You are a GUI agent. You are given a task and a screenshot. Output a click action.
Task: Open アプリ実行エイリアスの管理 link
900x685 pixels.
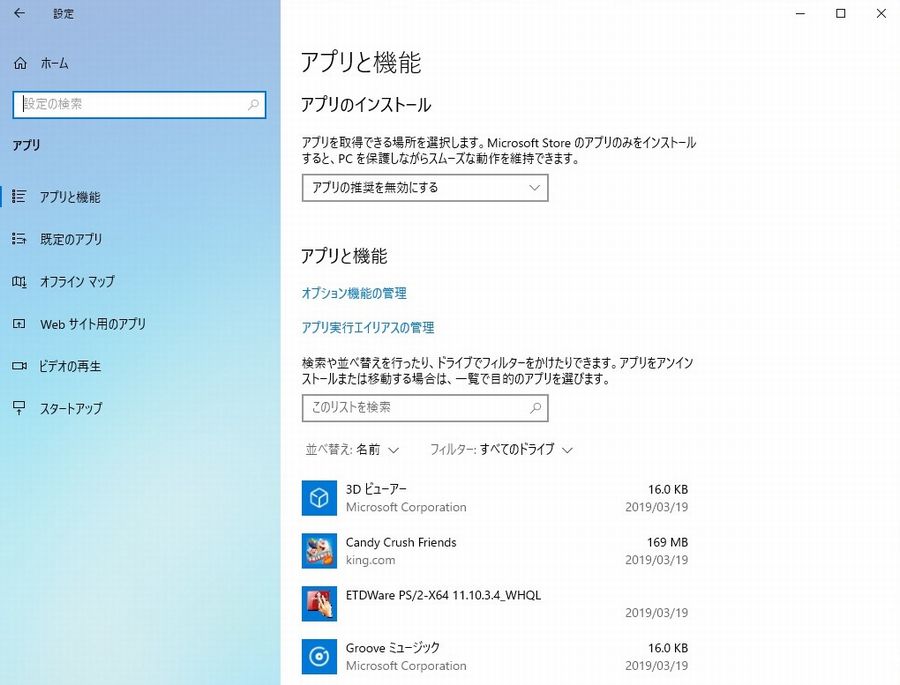368,328
